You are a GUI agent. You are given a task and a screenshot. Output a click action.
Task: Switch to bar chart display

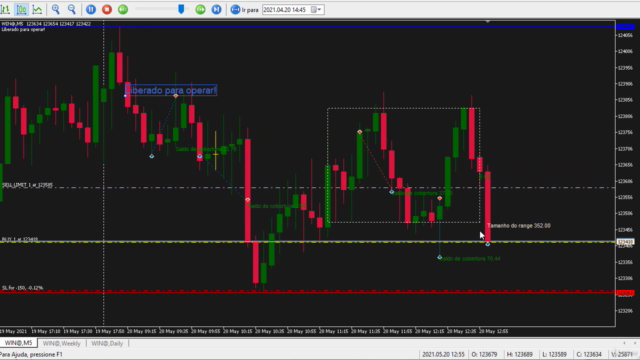[x=5, y=9]
